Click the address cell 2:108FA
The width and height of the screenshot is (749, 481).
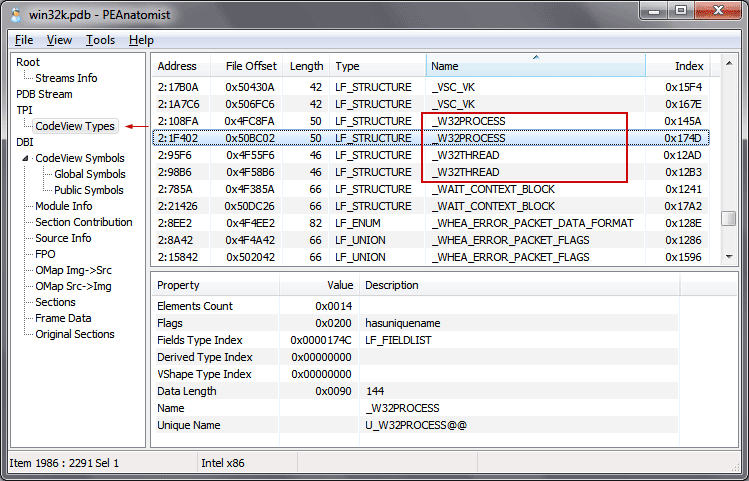pyautogui.click(x=178, y=121)
